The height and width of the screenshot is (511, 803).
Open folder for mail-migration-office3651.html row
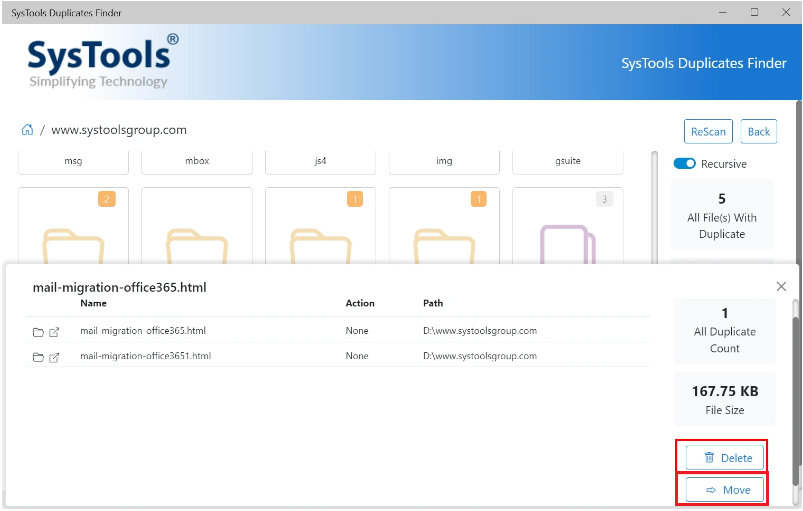pos(38,357)
